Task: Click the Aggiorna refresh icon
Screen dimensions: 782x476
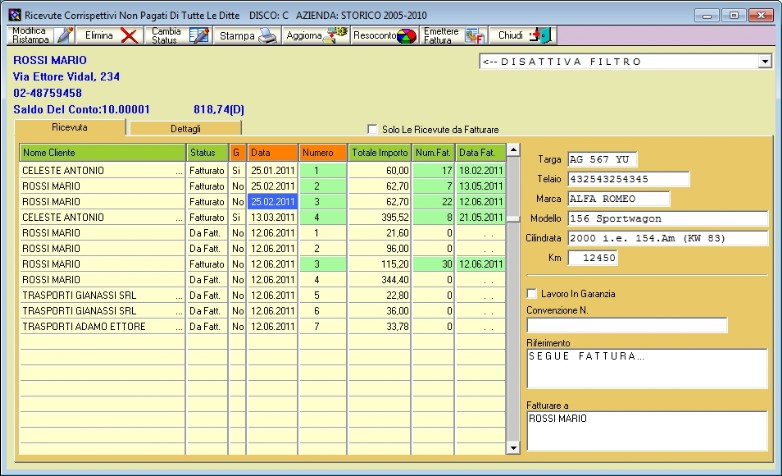Action: pos(335,34)
